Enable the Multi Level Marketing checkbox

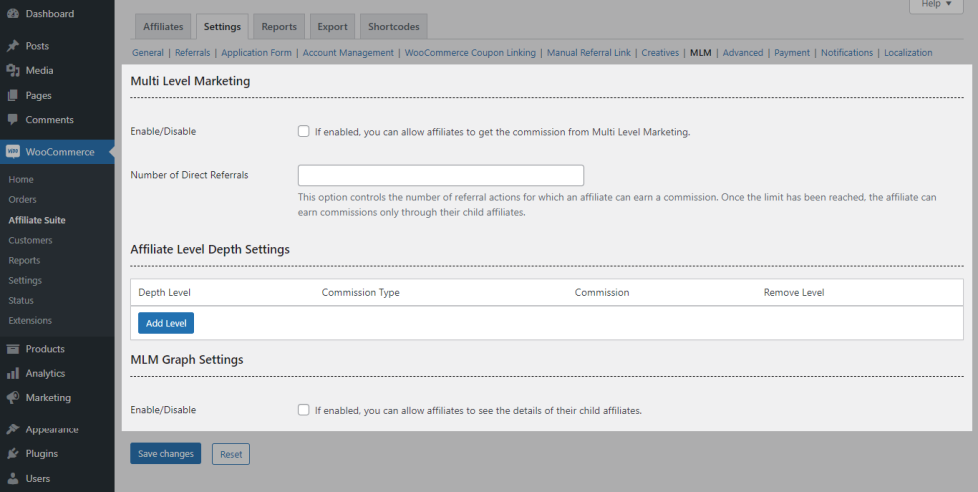[303, 131]
